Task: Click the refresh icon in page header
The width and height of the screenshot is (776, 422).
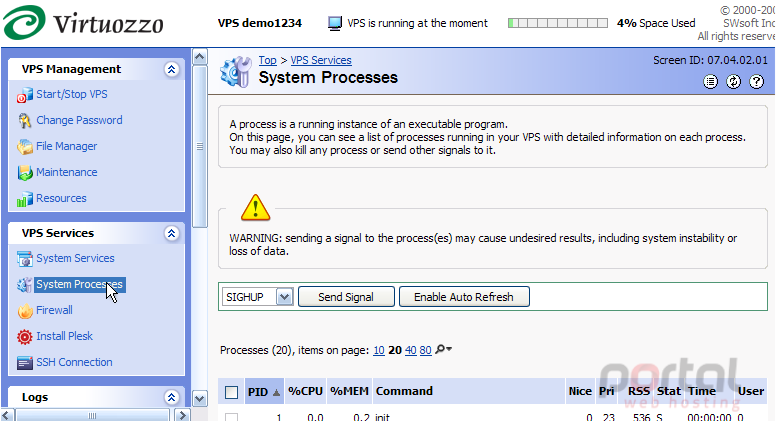Action: (733, 82)
